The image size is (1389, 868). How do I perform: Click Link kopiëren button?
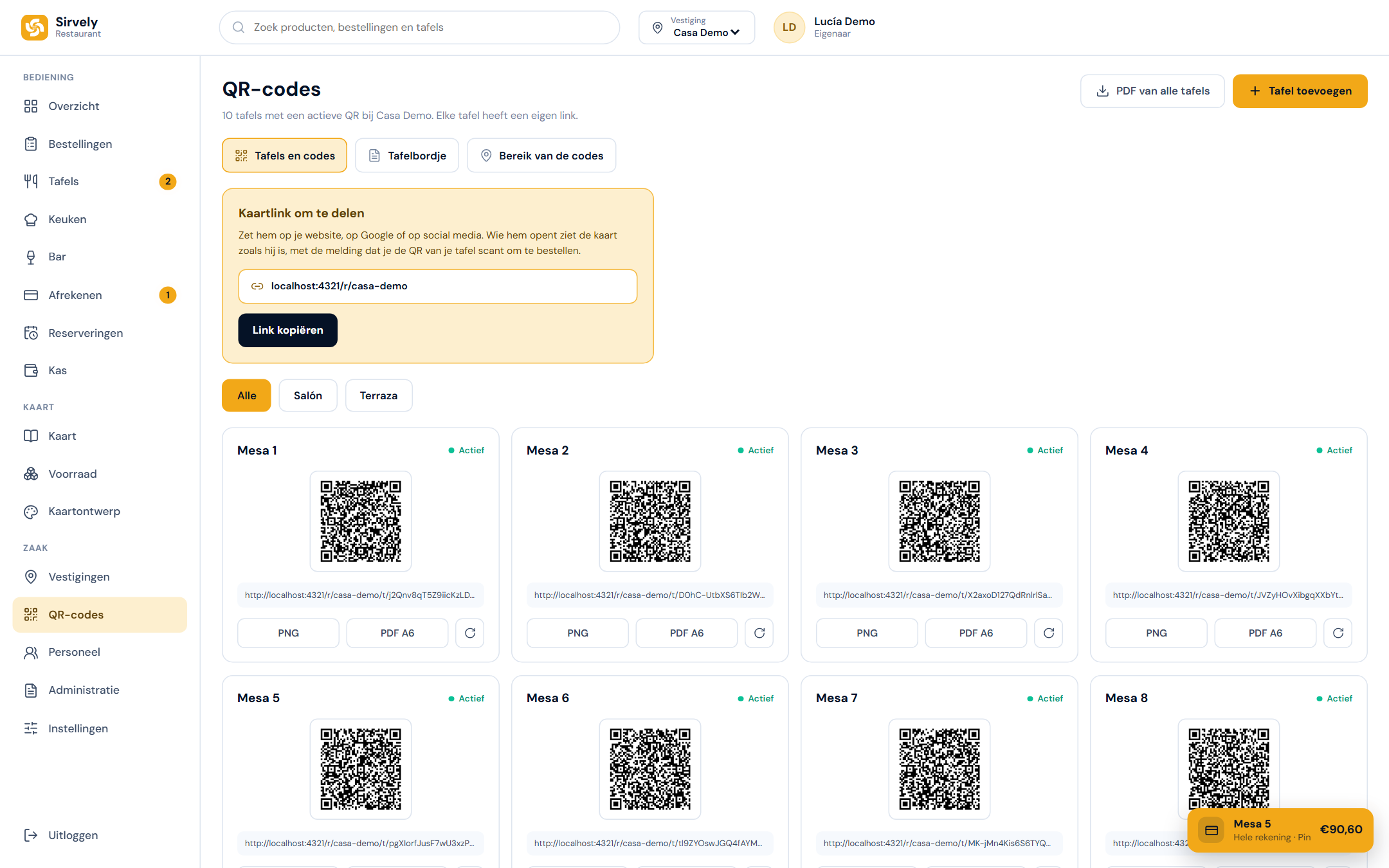287,330
